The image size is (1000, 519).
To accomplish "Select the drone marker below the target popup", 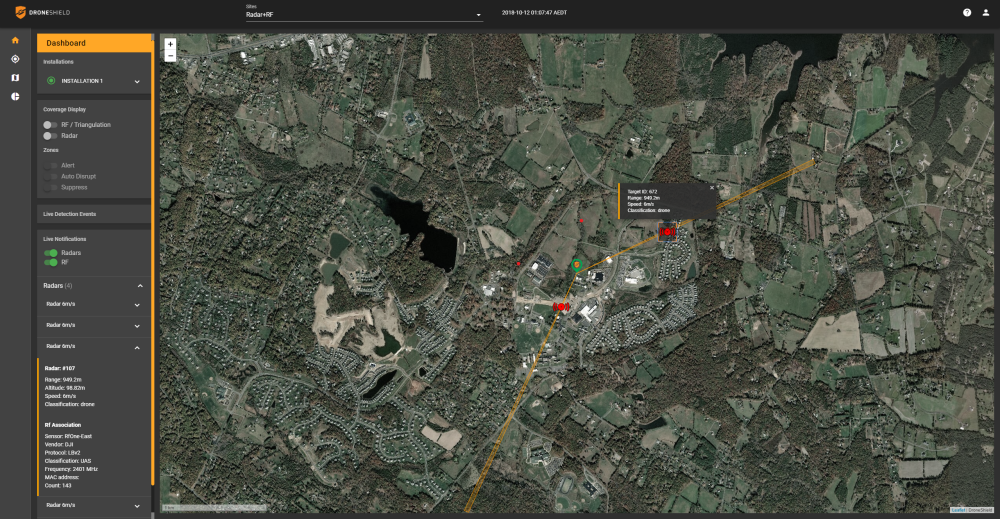I will click(667, 232).
